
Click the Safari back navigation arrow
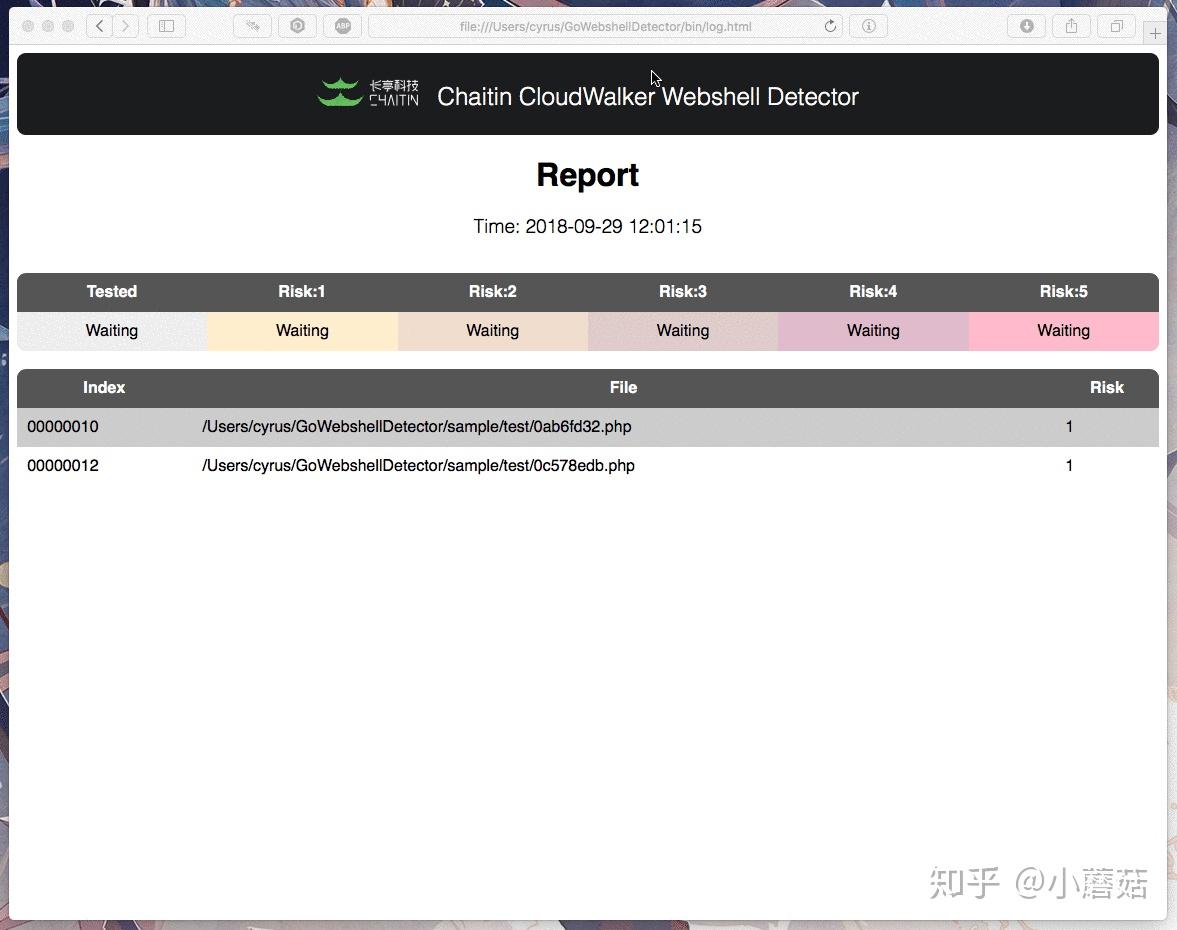99,26
